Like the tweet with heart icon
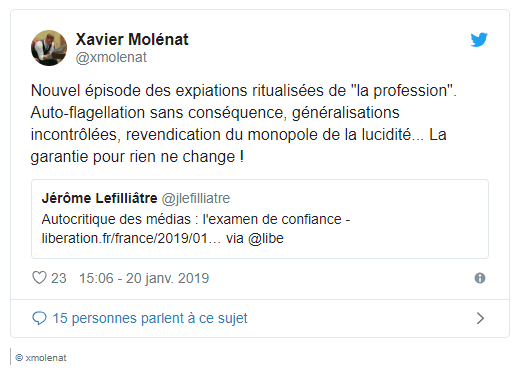Screen dimensions: 531x376 pyautogui.click(x=39, y=278)
